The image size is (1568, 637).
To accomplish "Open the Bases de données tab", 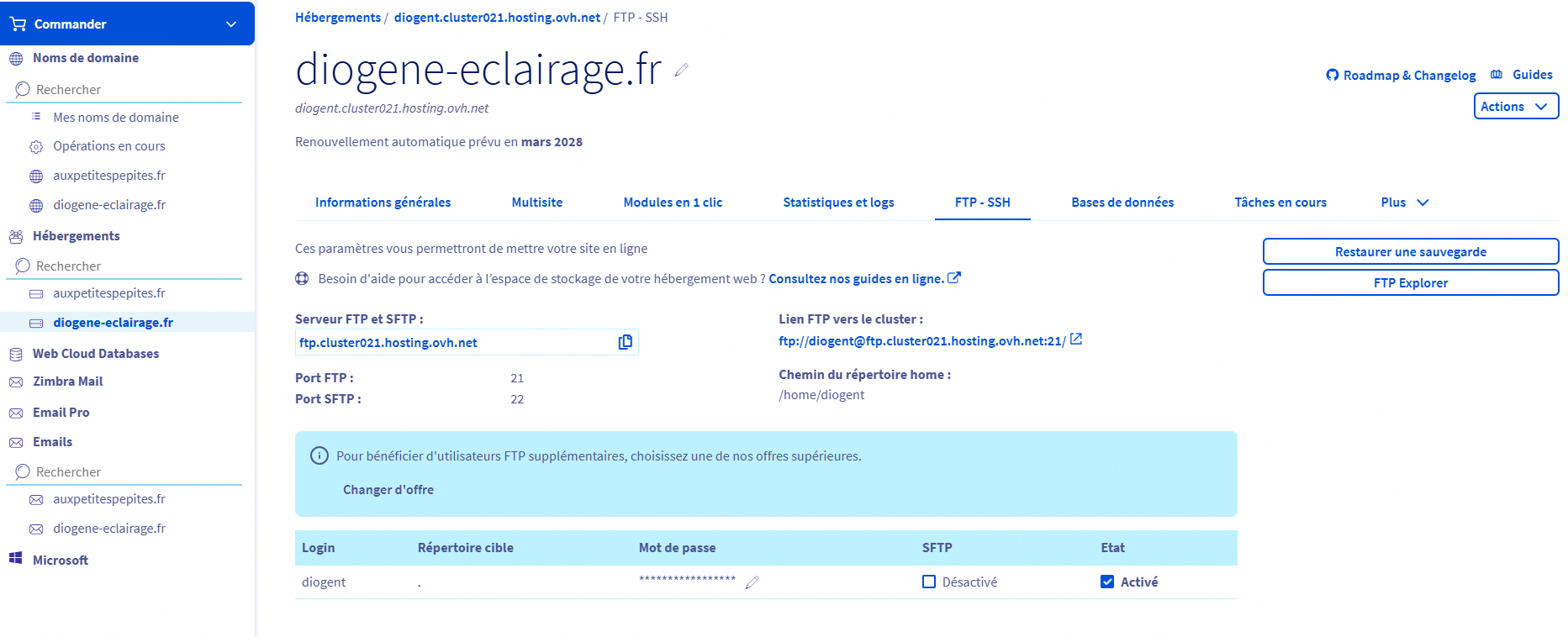I will (x=1122, y=203).
